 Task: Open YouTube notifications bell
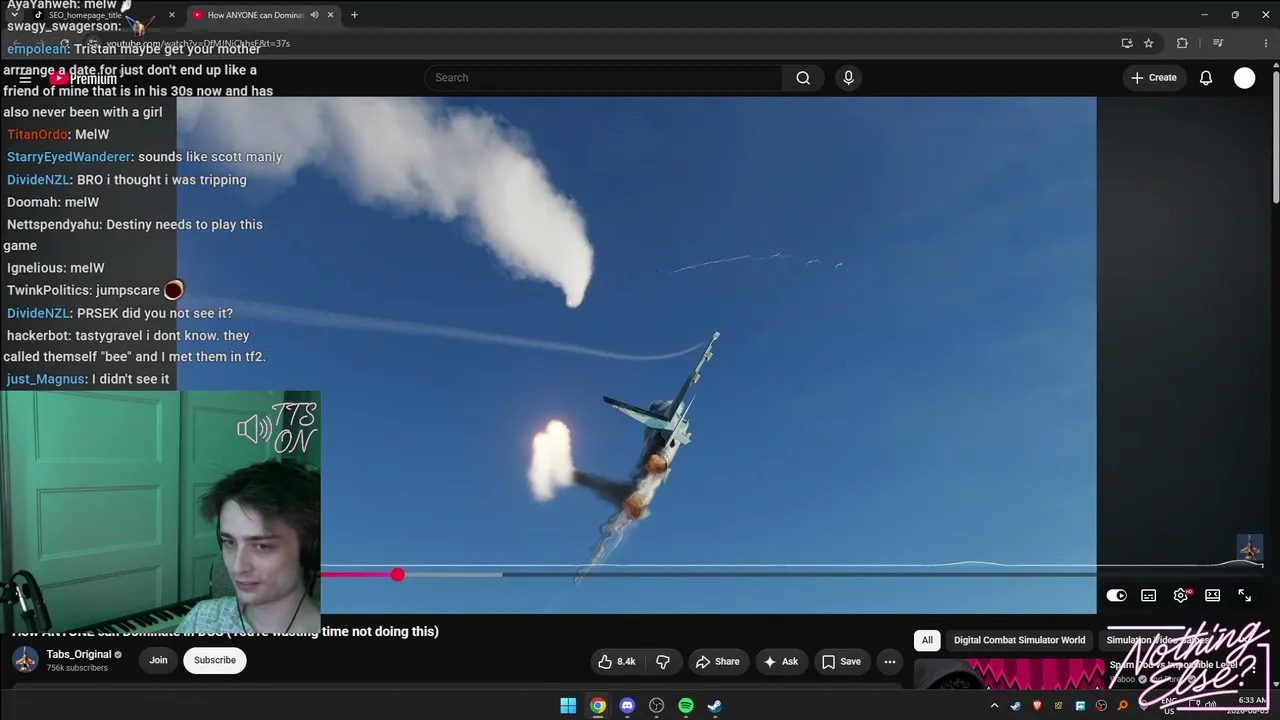[x=1206, y=78]
